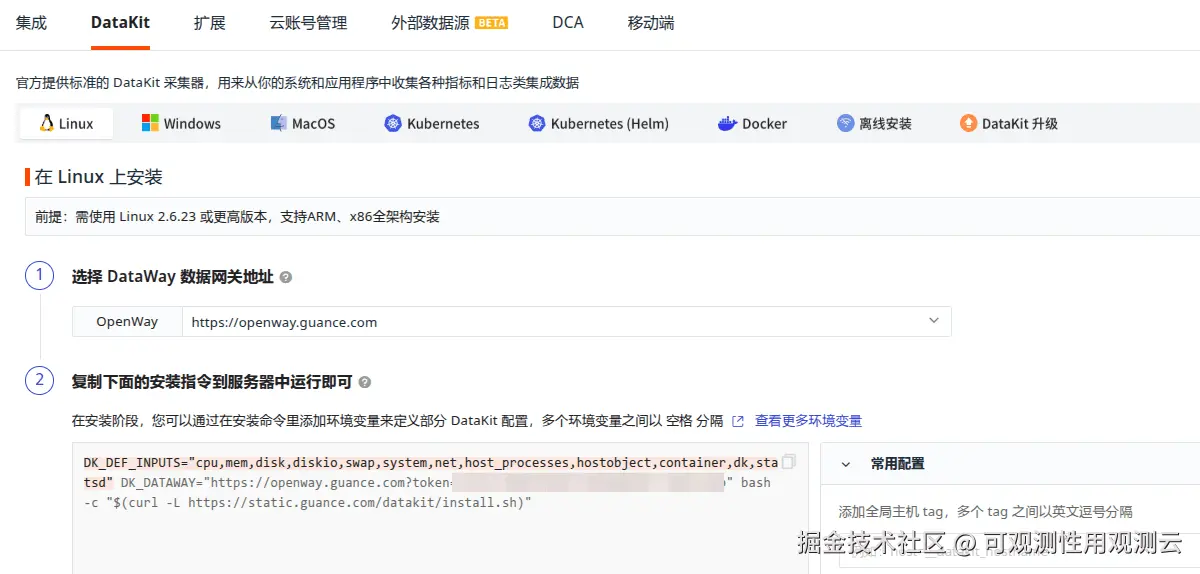1200x574 pixels.
Task: Select the DataKit top tab
Action: pyautogui.click(x=120, y=22)
